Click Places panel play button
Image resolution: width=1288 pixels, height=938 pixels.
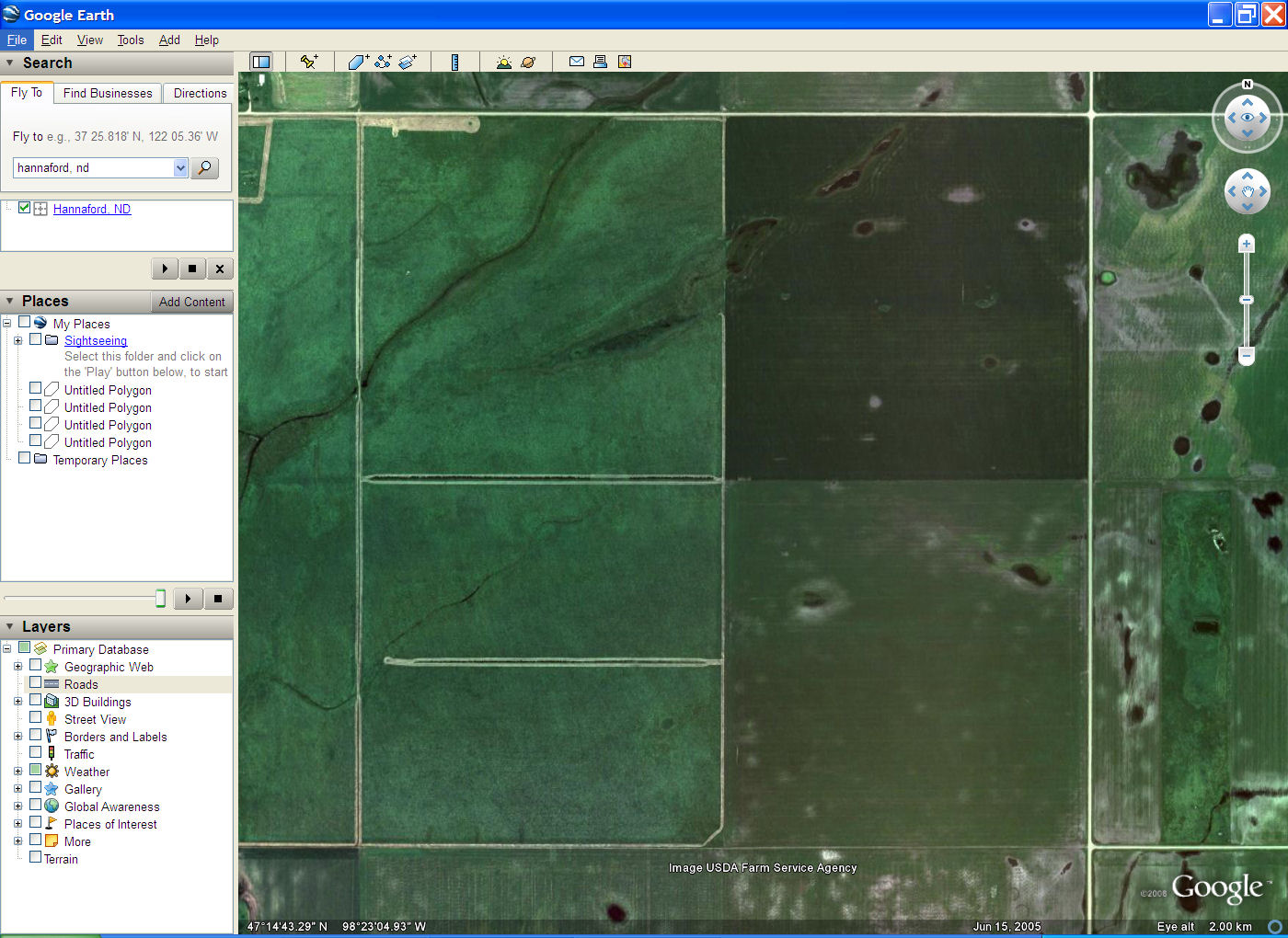point(188,599)
